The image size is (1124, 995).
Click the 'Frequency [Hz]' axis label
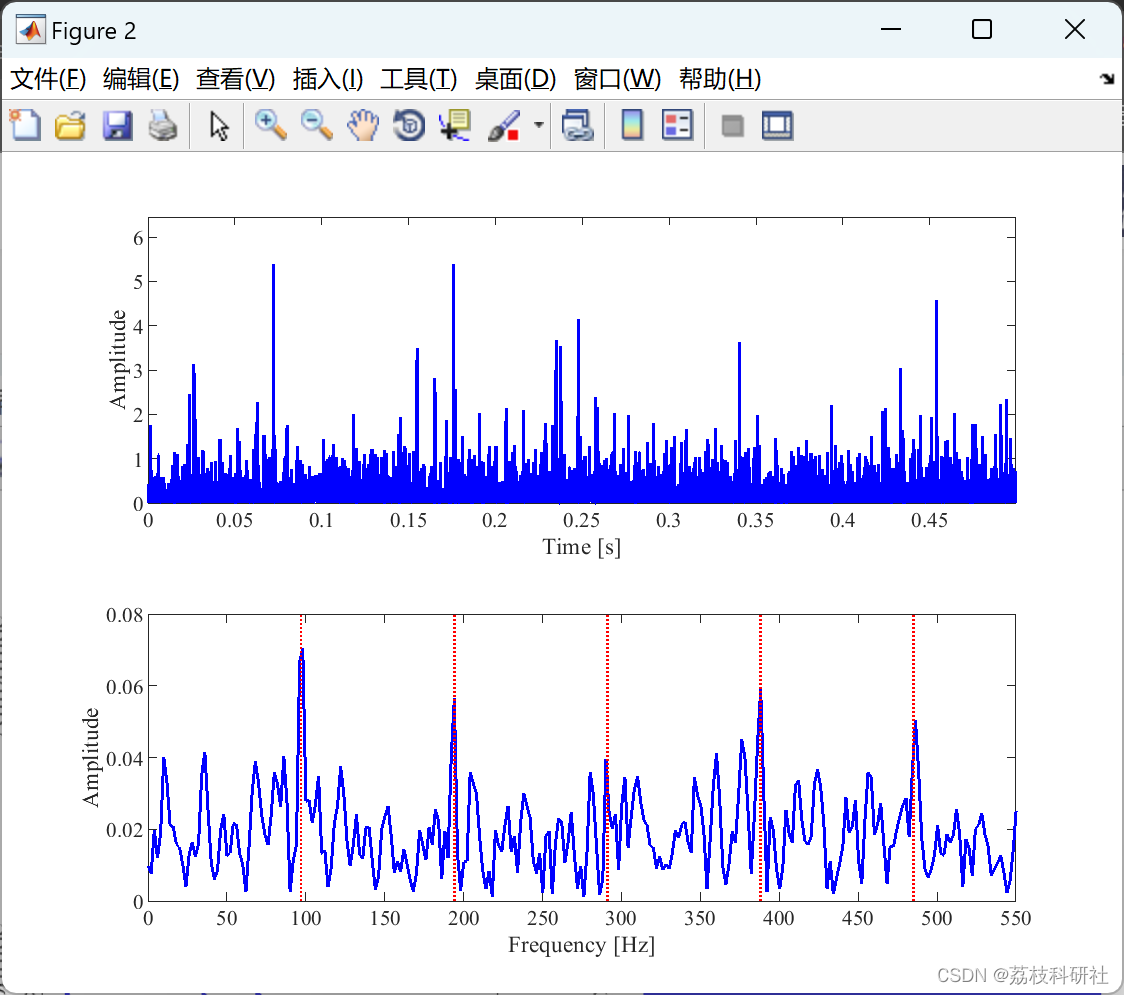pos(581,945)
